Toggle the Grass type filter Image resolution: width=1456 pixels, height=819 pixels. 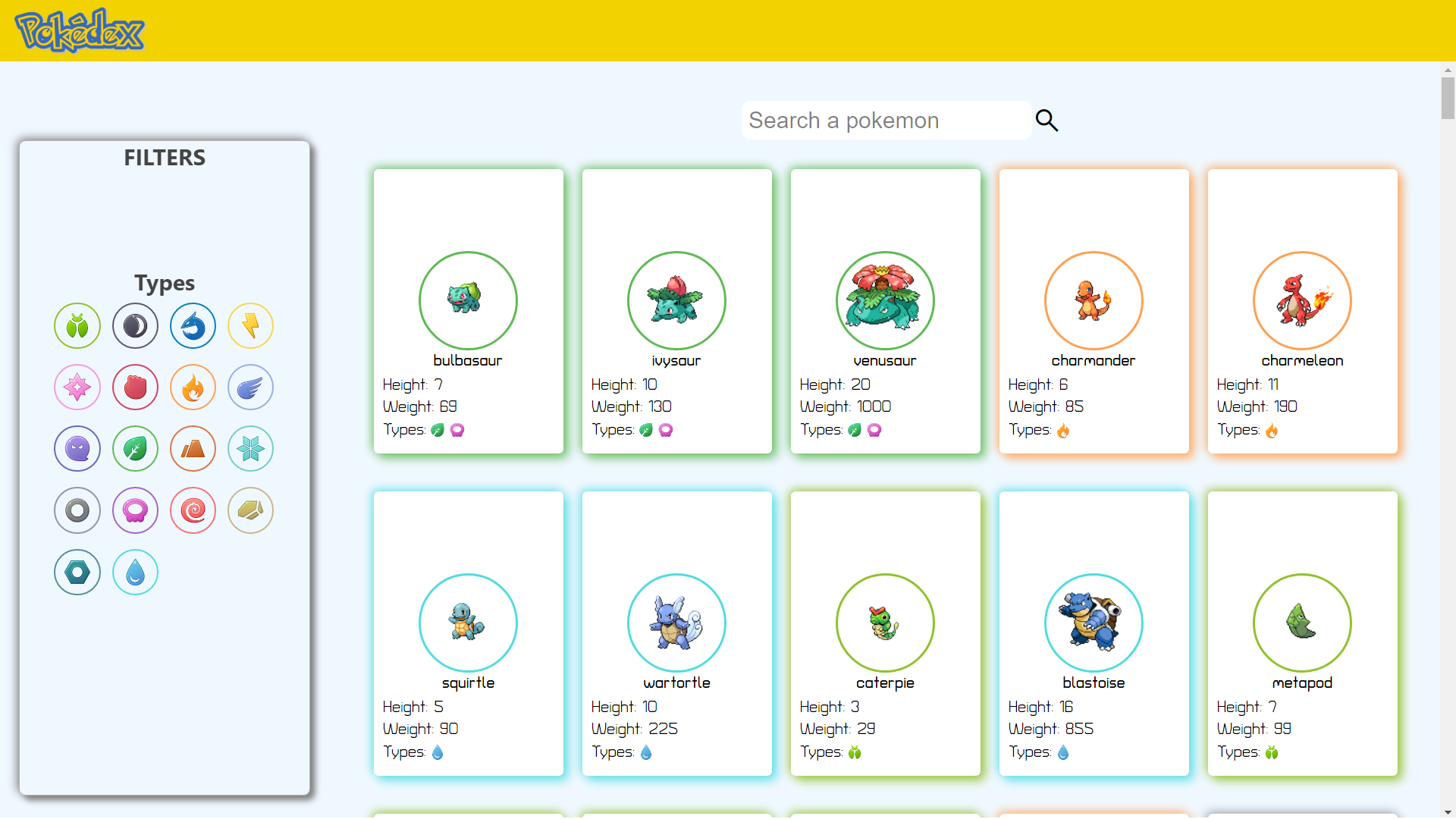[135, 448]
